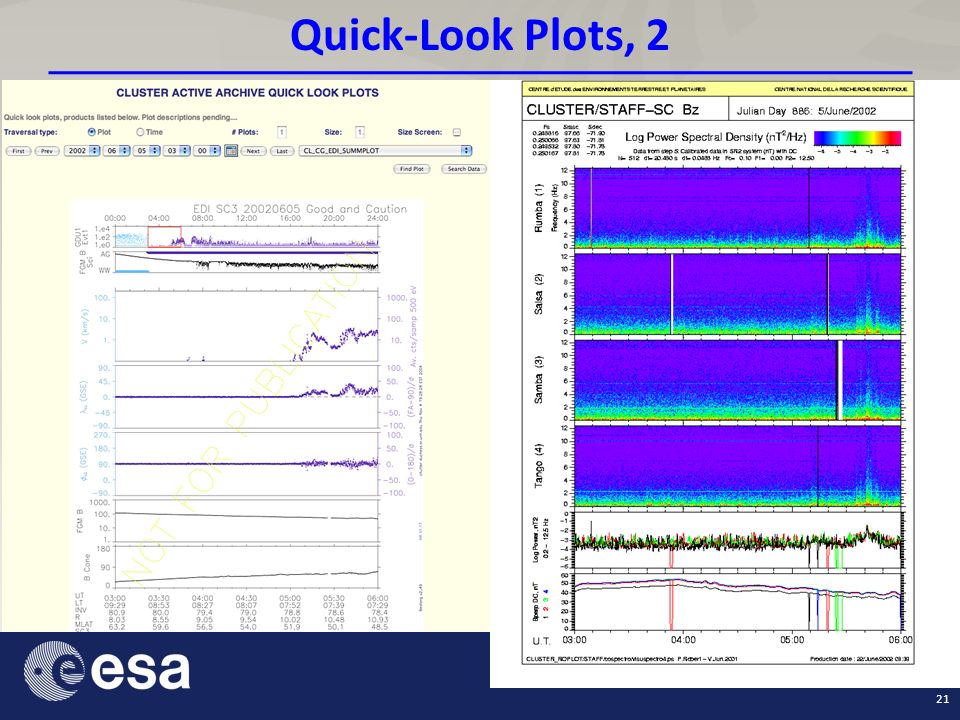The width and height of the screenshot is (960, 720).
Task: Focus the Size input field
Action: pos(360,132)
